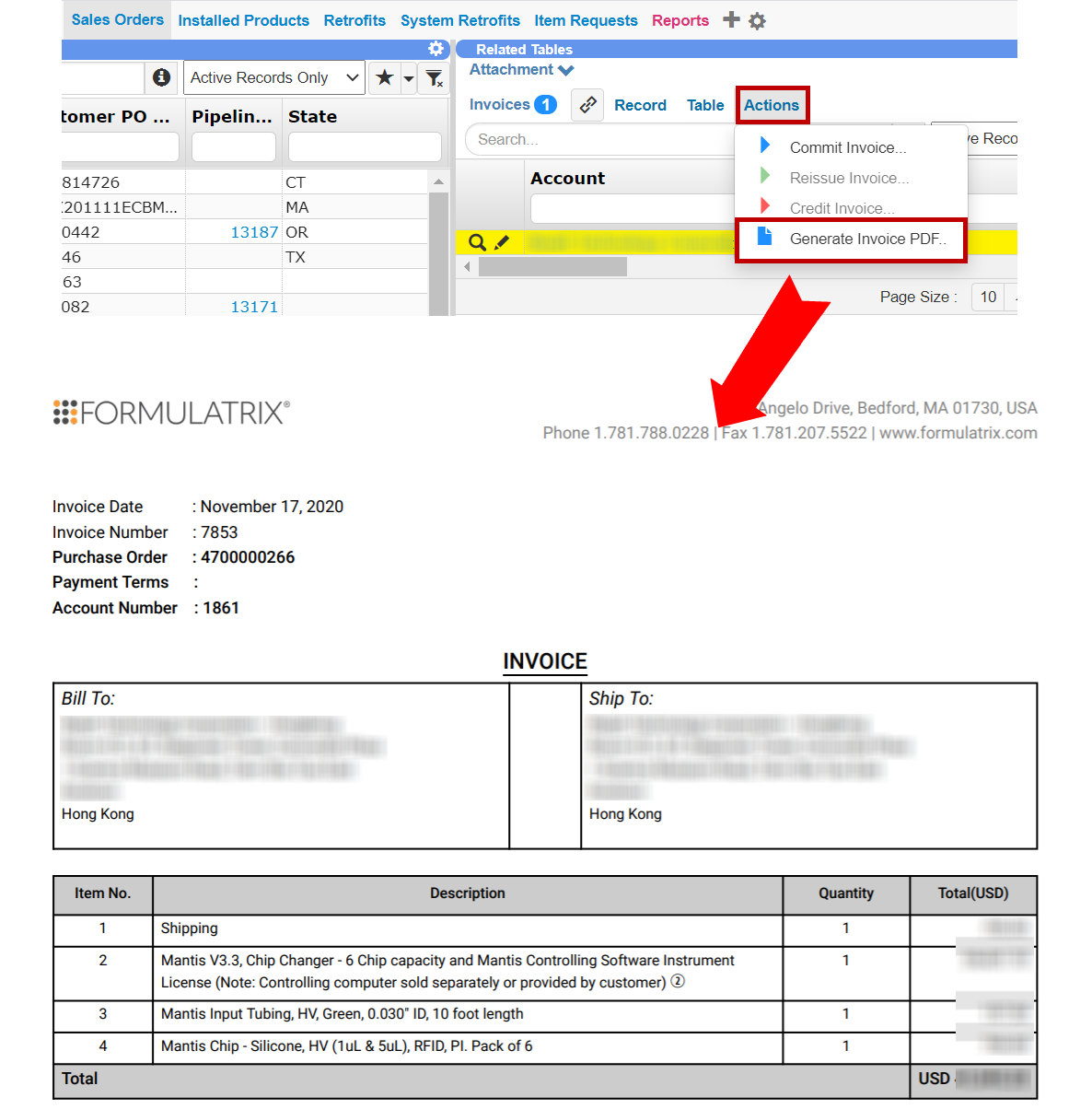Click the info icon beside the filter box

tap(161, 77)
